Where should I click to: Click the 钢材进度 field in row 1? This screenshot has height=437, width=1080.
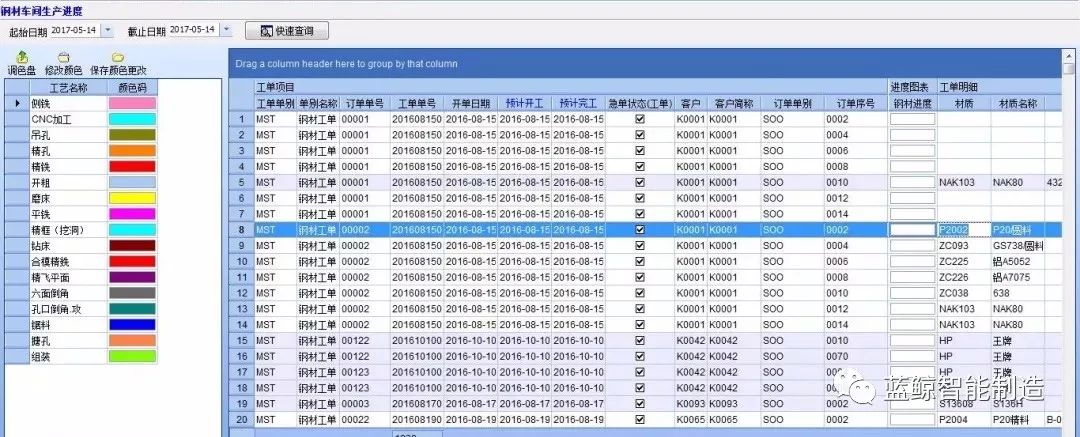tap(912, 119)
